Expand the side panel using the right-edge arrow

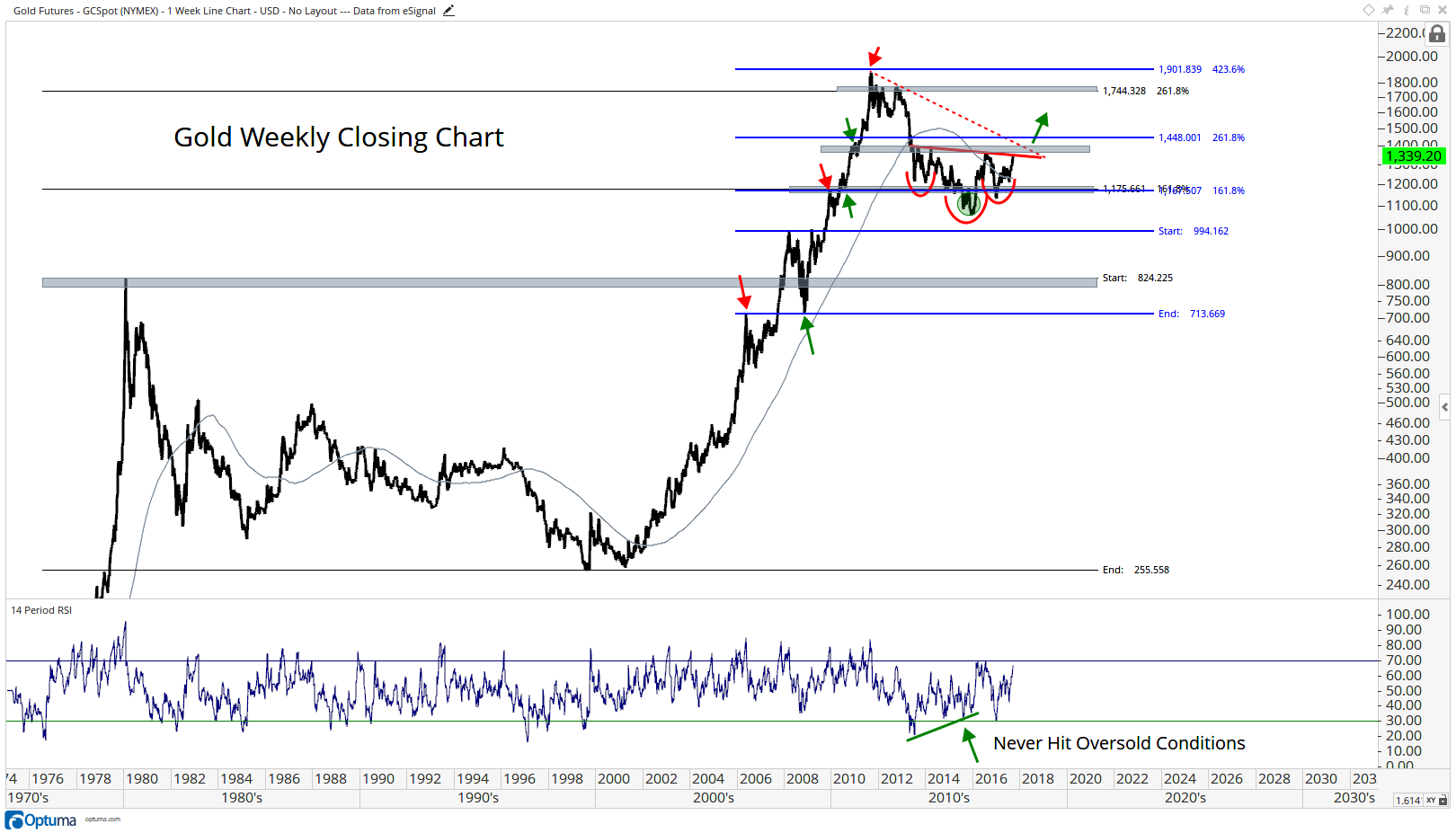[x=1444, y=407]
